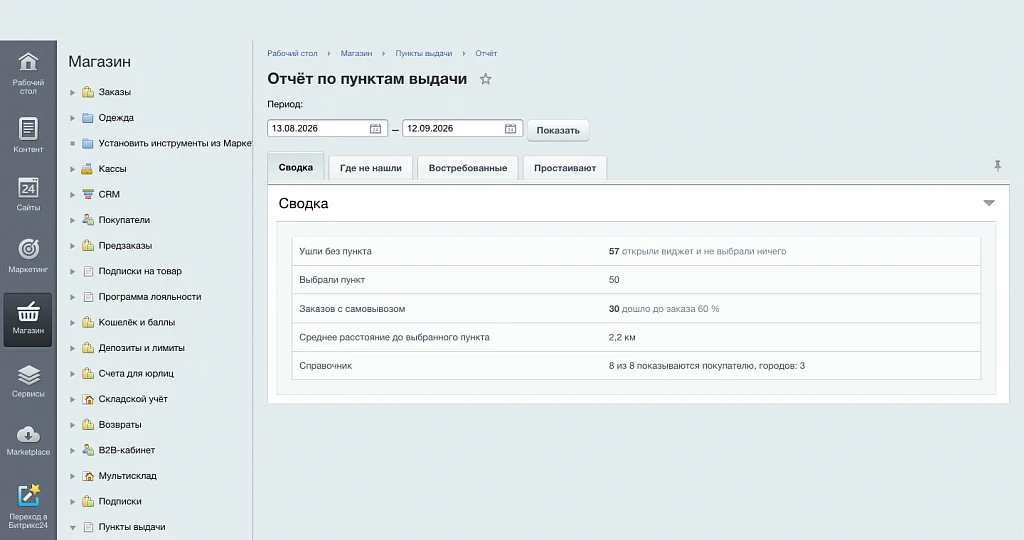Pin the tabs with pushpin icon
The height and width of the screenshot is (540, 1024).
998,166
